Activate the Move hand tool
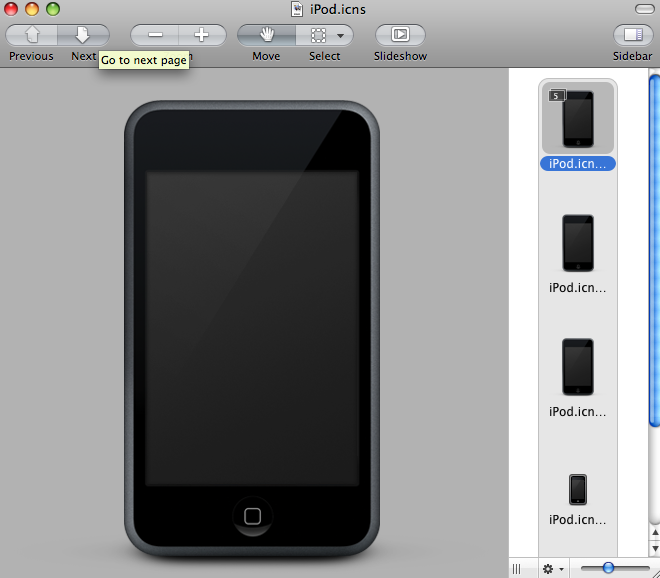This screenshot has width=660, height=578. [x=266, y=35]
